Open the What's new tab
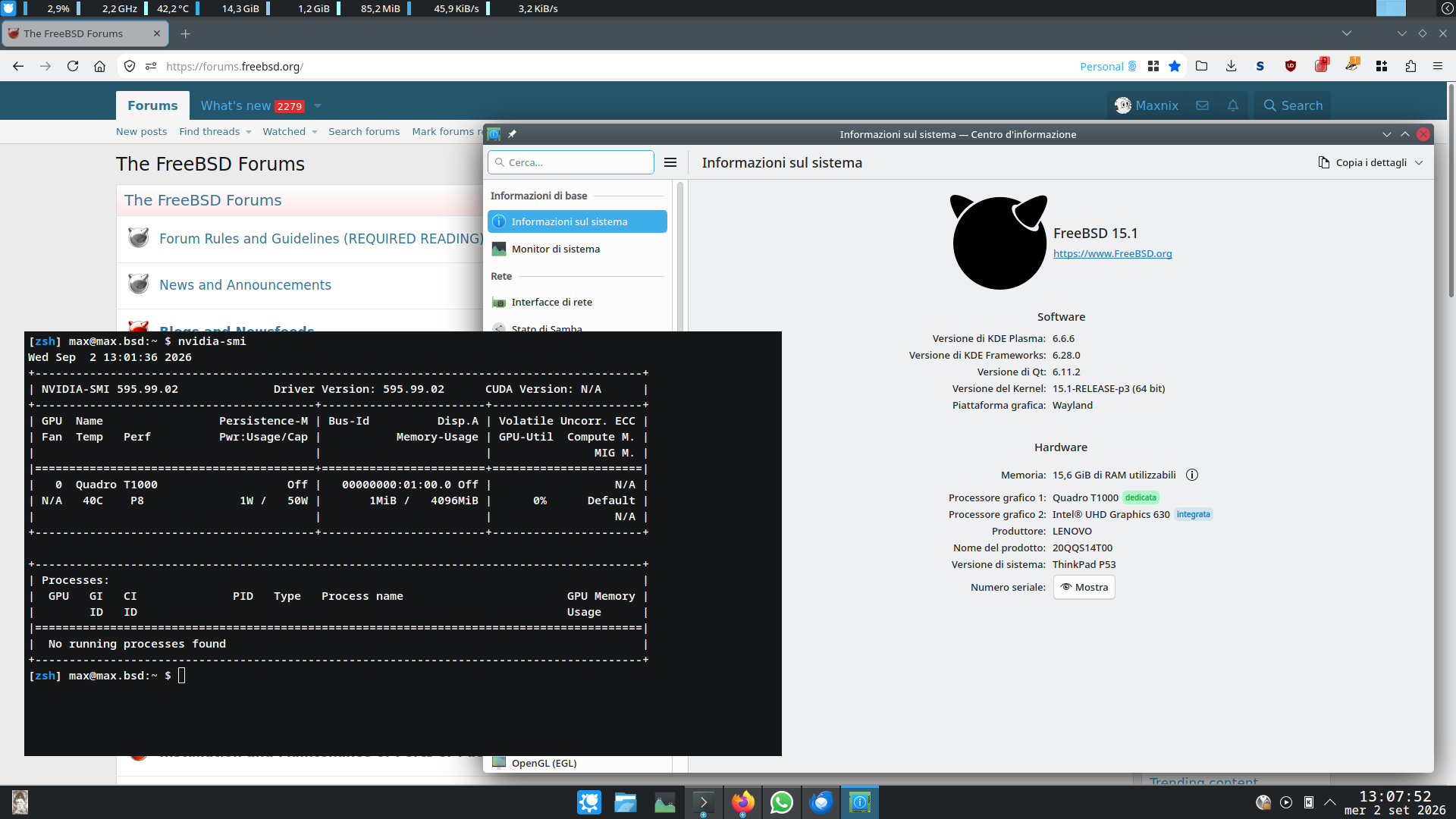The image size is (1456, 819). 236,106
